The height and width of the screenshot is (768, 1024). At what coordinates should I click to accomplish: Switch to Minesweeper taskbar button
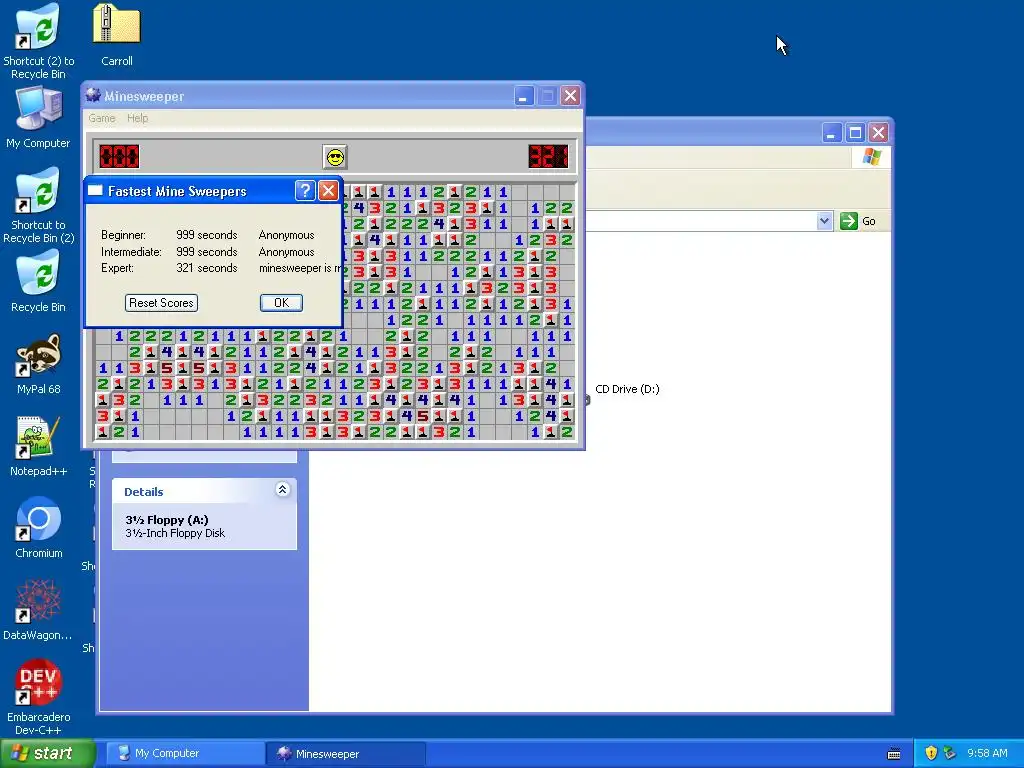(x=346, y=753)
